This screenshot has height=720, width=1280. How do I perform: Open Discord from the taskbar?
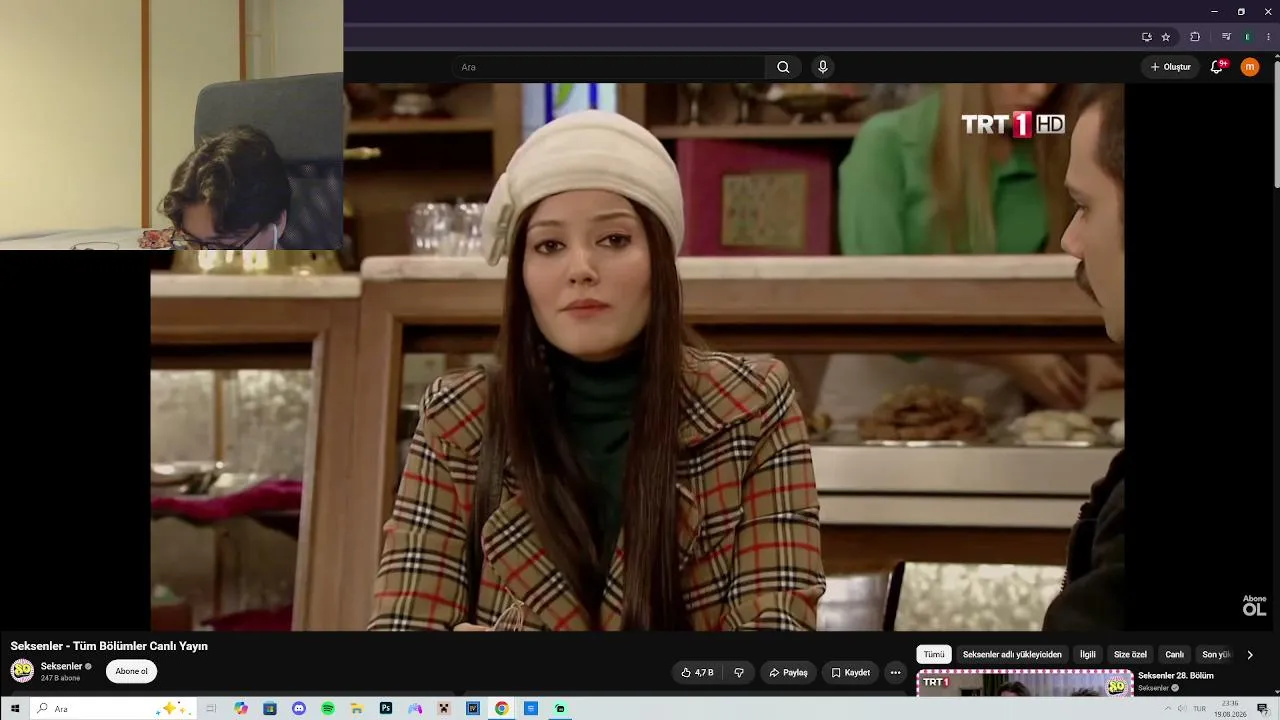click(x=299, y=709)
